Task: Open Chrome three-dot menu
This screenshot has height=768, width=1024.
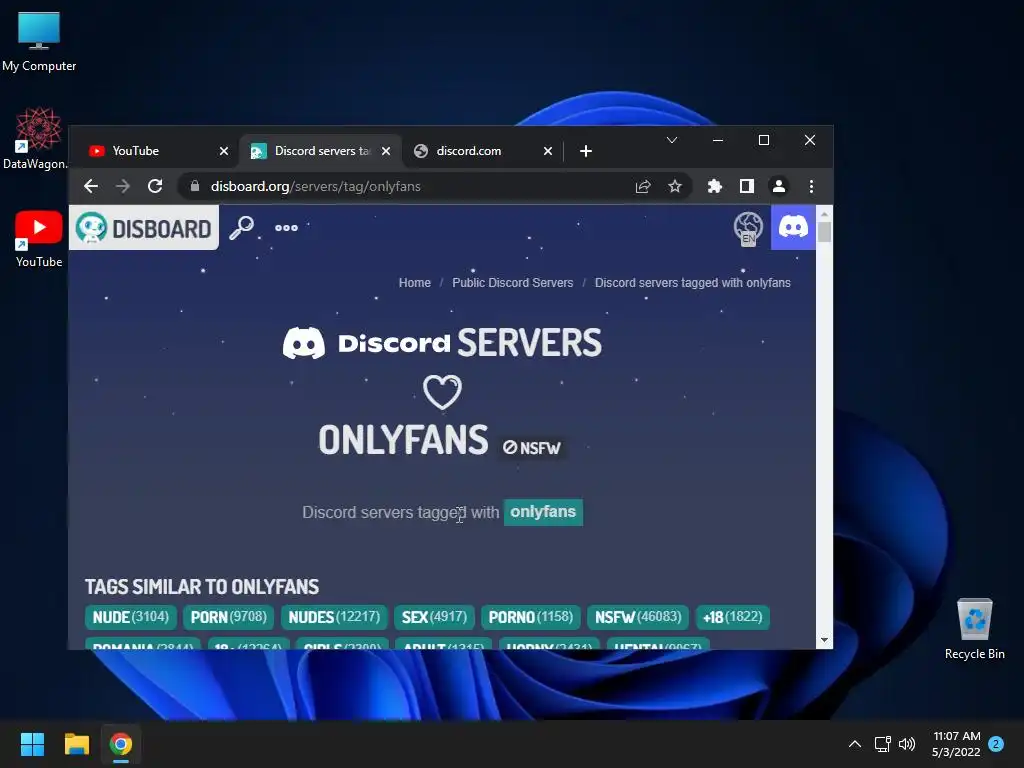Action: (811, 187)
